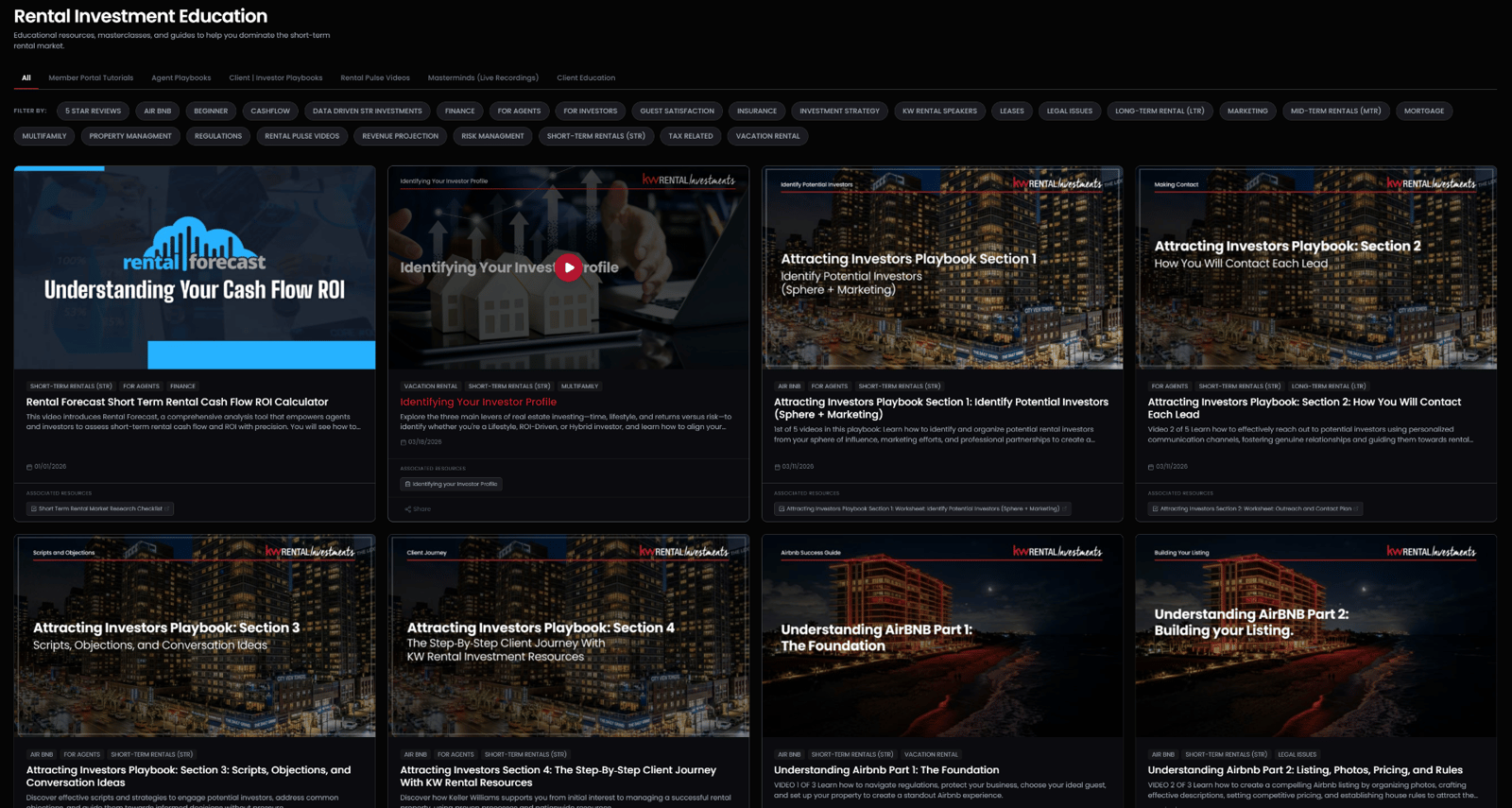Image resolution: width=1512 pixels, height=808 pixels.
Task: Open the Attracting Investors Playbook Section 4 thumbnail
Action: [x=569, y=636]
